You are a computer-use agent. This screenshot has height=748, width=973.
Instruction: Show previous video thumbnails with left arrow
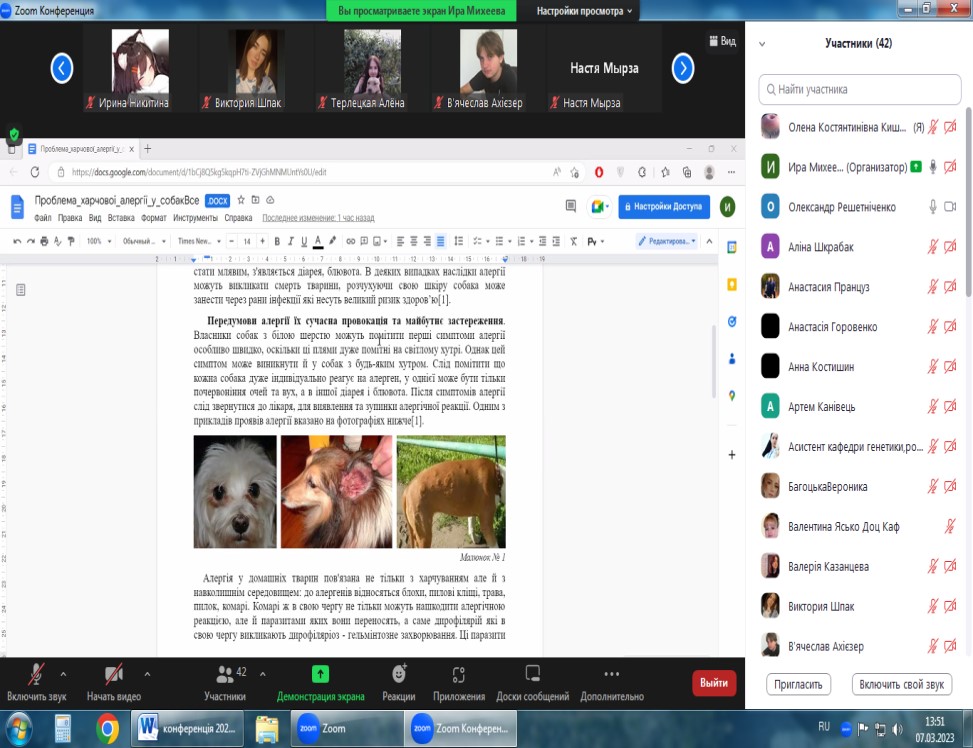coord(62,68)
